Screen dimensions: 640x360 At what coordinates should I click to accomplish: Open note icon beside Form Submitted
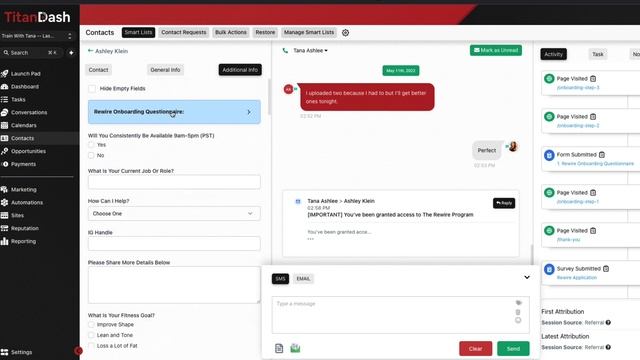coord(602,155)
